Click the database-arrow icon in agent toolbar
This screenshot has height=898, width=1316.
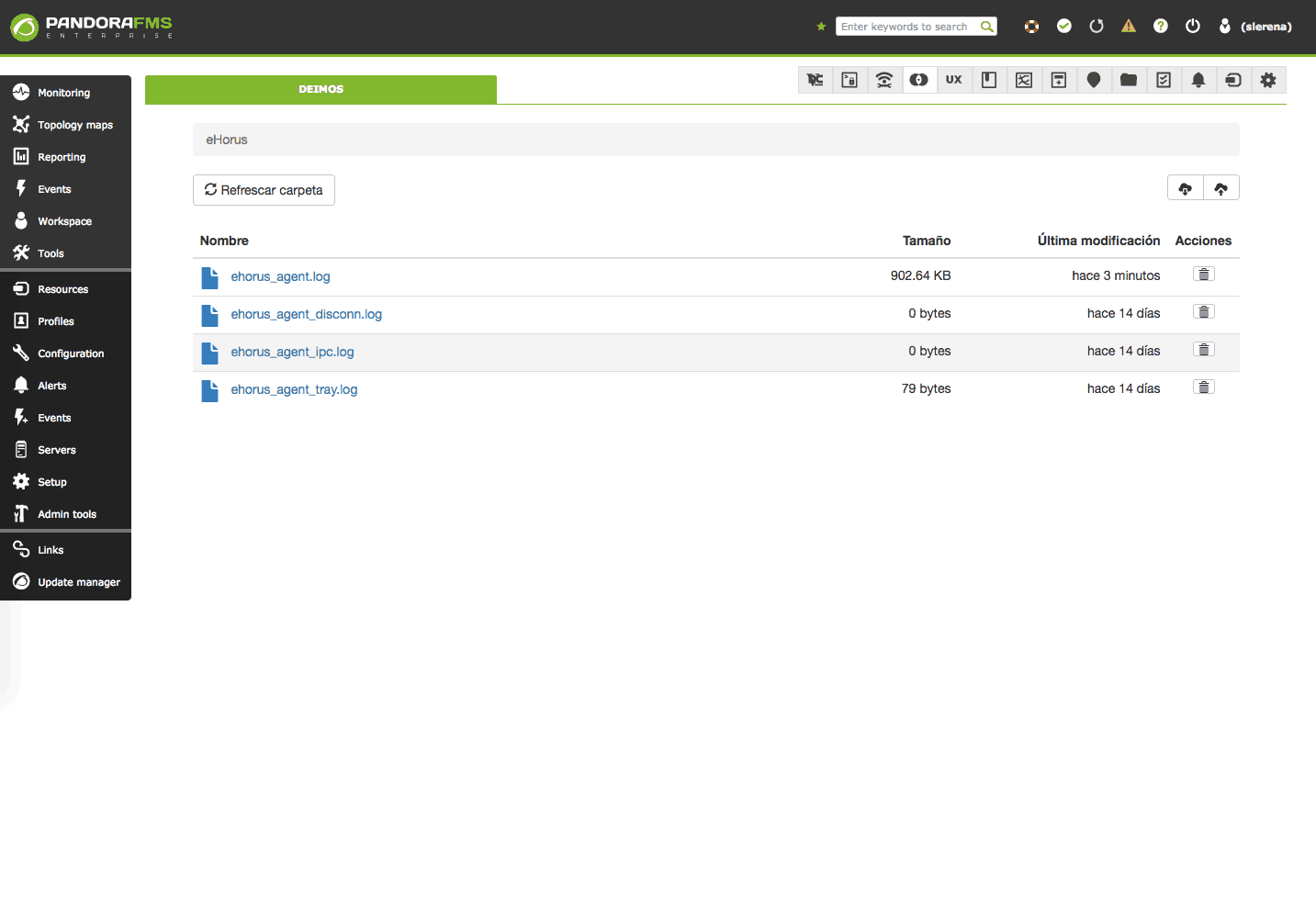coord(1233,80)
